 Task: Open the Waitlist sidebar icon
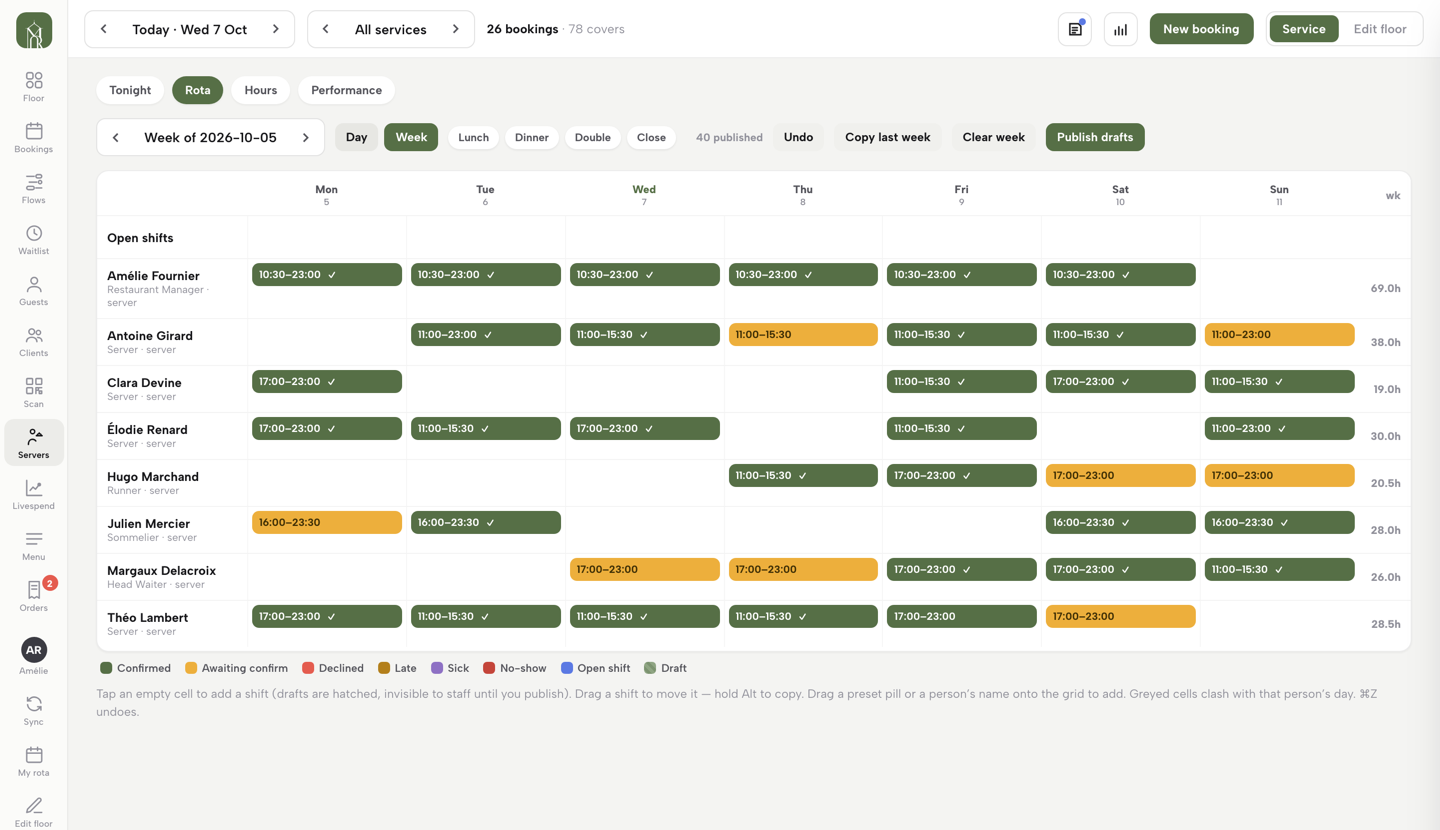point(34,239)
